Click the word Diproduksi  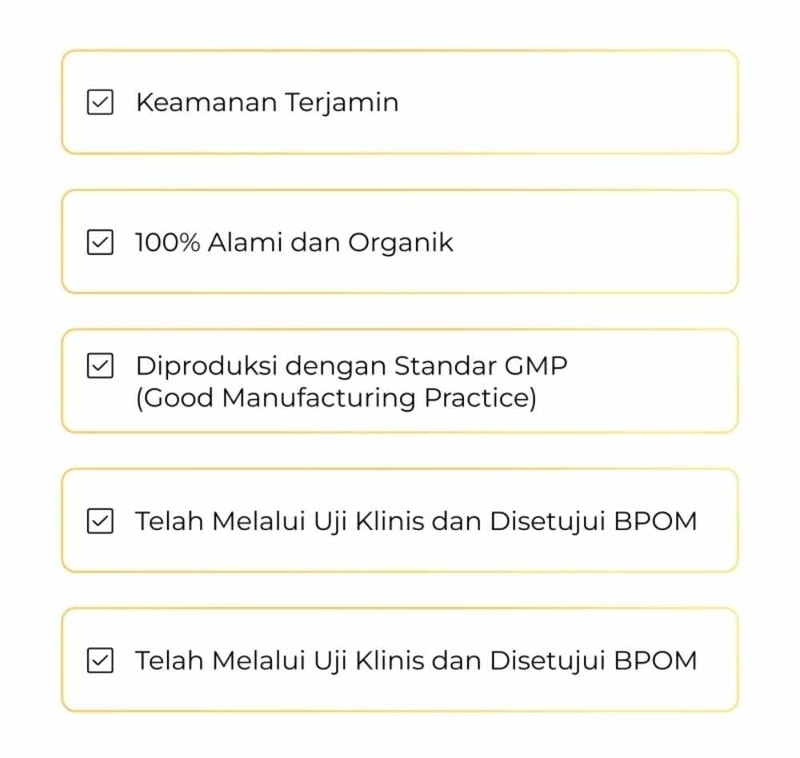pyautogui.click(x=196, y=366)
